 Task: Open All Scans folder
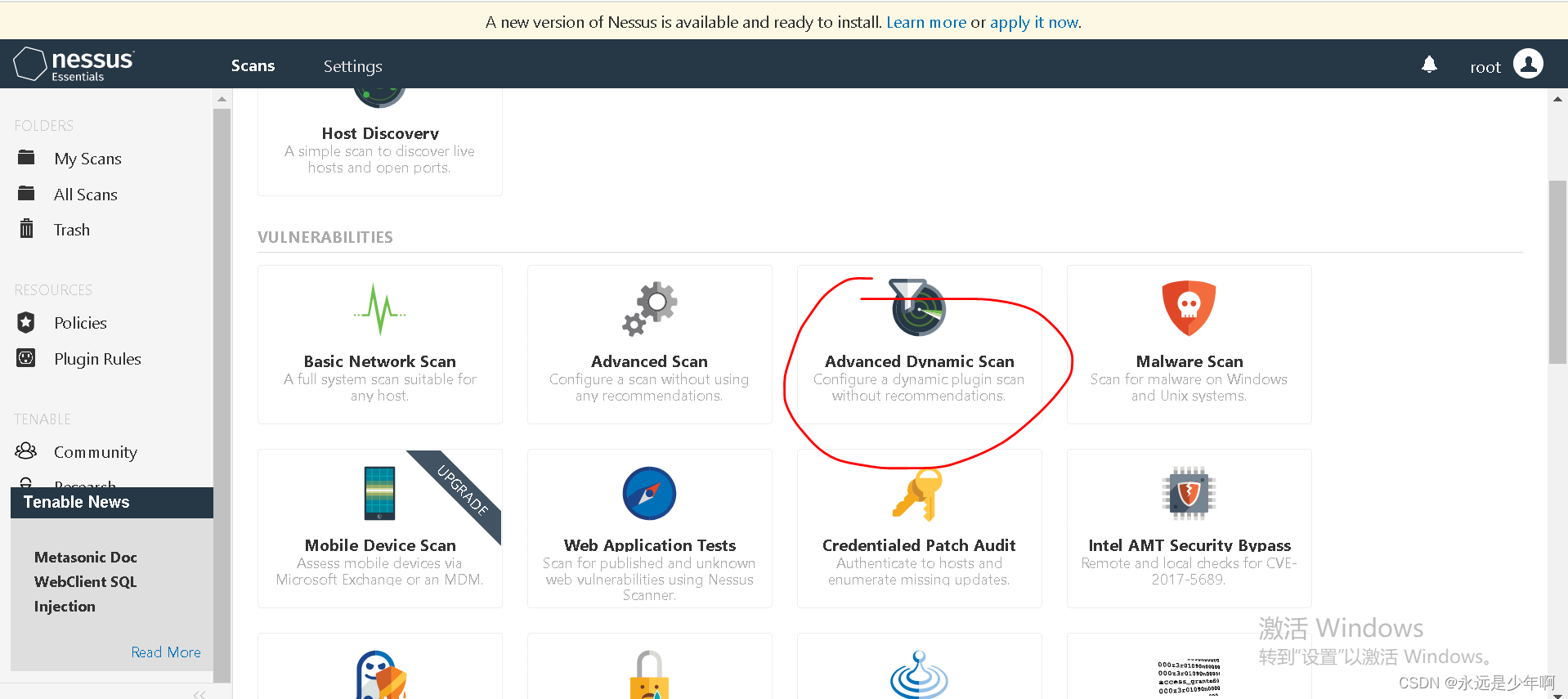(x=86, y=195)
